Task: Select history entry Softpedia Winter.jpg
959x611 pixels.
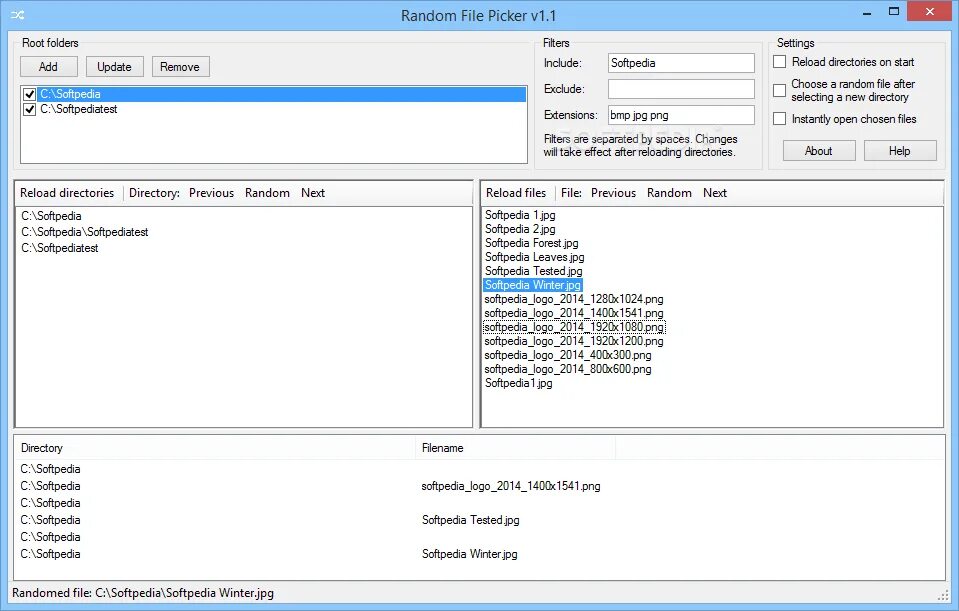Action: tap(469, 554)
